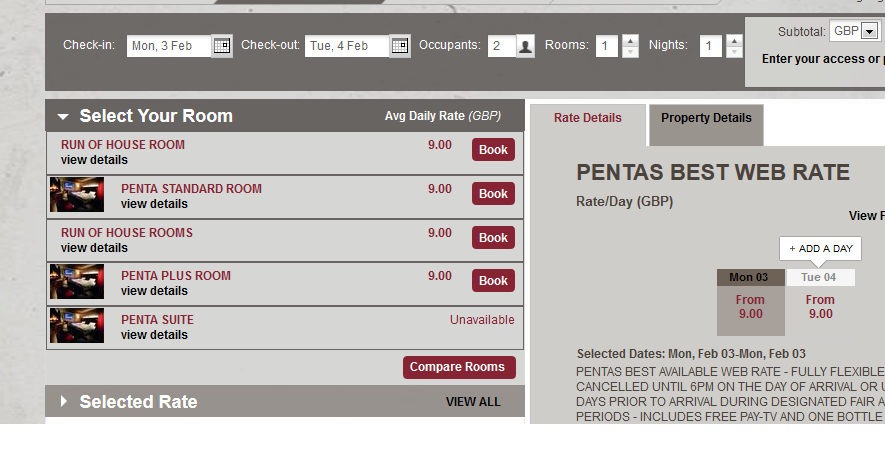View details of Penta Standard Room
This screenshot has width=885, height=450.
point(154,204)
